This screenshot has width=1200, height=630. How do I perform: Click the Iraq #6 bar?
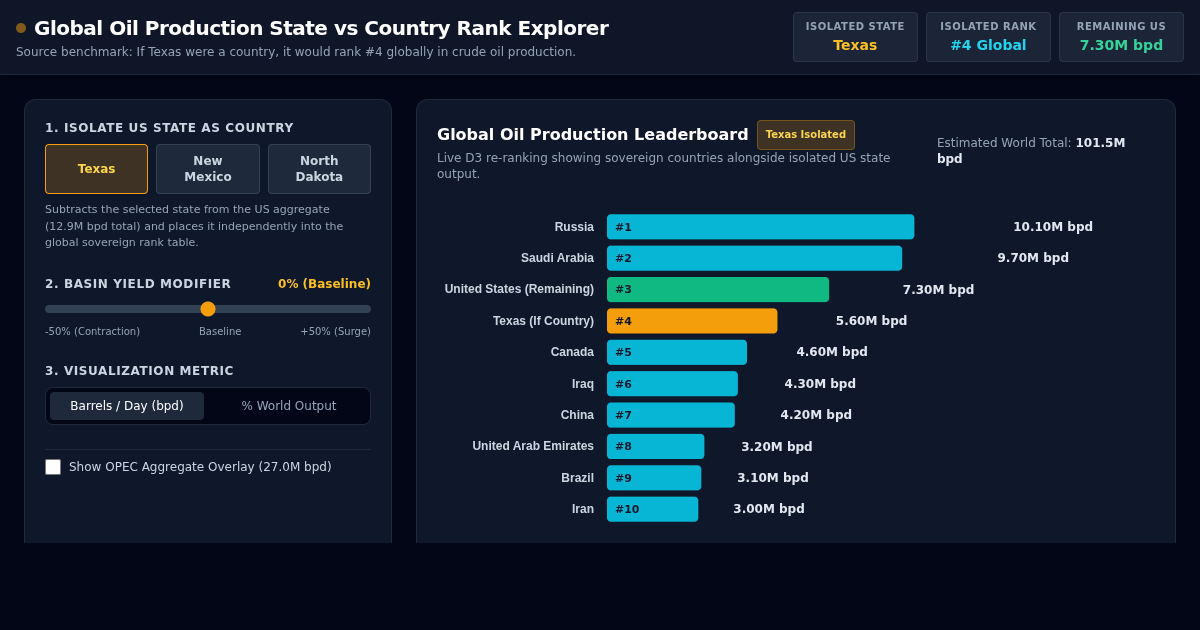(672, 384)
